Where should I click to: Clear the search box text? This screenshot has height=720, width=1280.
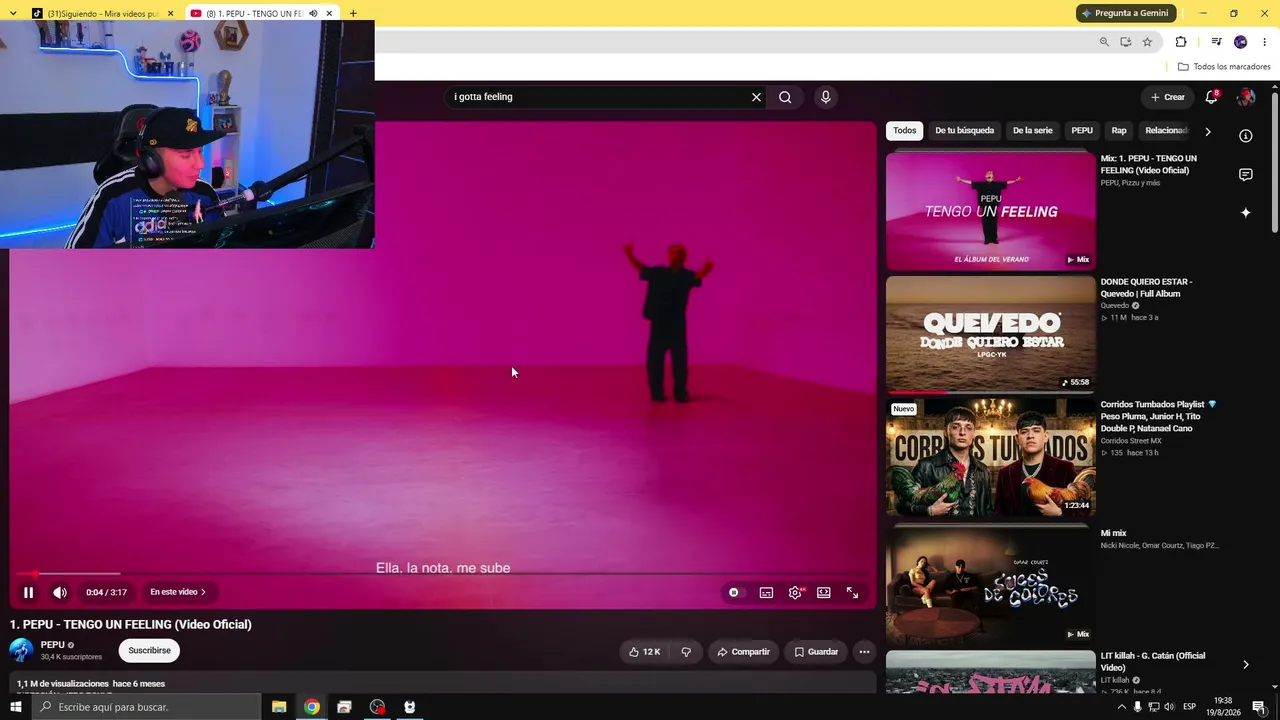pyautogui.click(x=756, y=97)
